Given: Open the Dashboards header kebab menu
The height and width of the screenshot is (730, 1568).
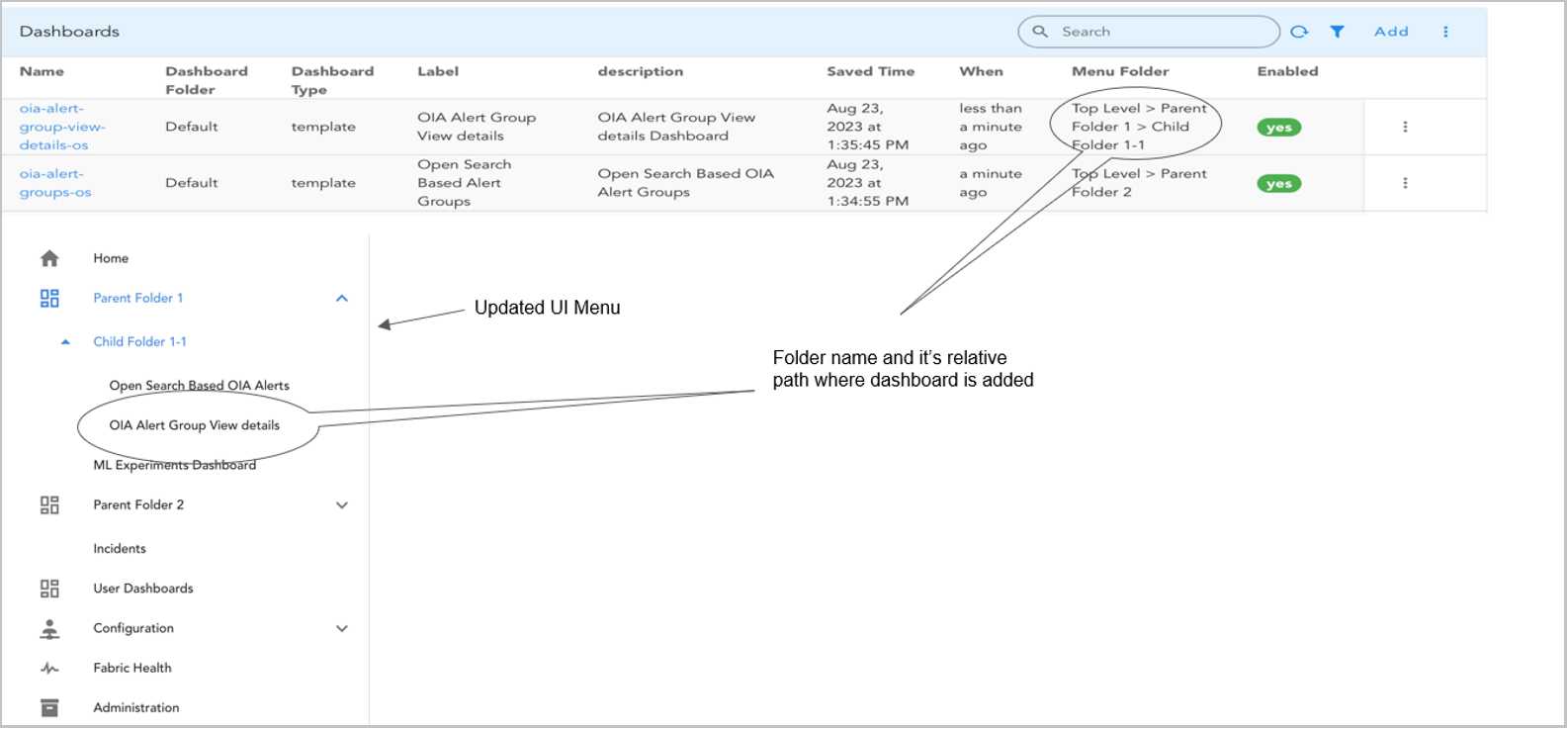Looking at the screenshot, I should tap(1445, 32).
